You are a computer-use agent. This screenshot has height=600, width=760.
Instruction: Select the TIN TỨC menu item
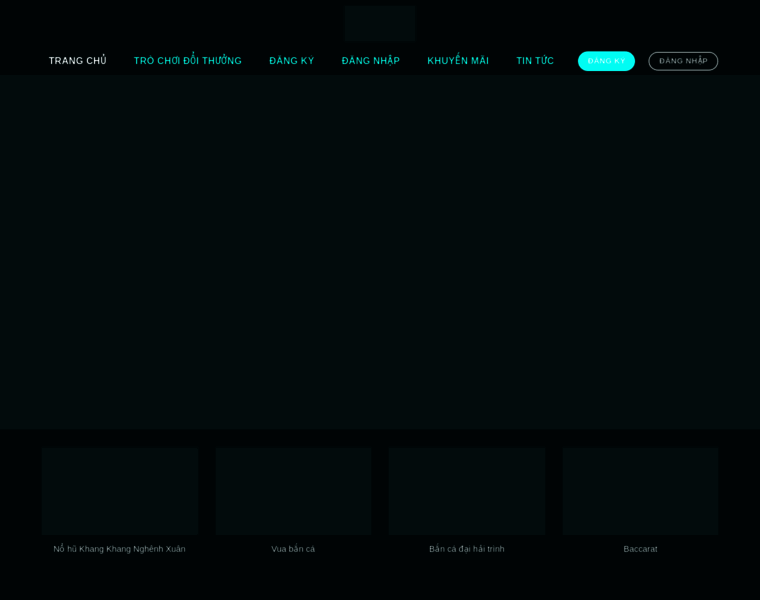[x=535, y=61]
